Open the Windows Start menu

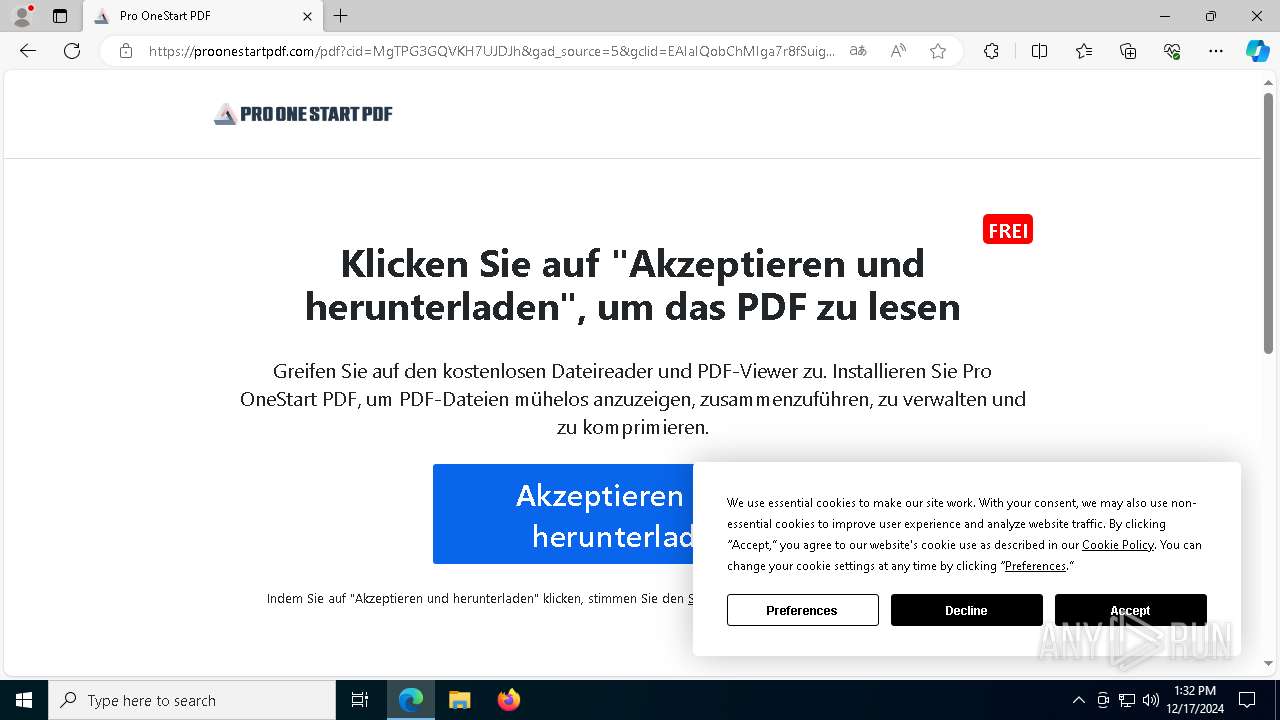(x=24, y=700)
